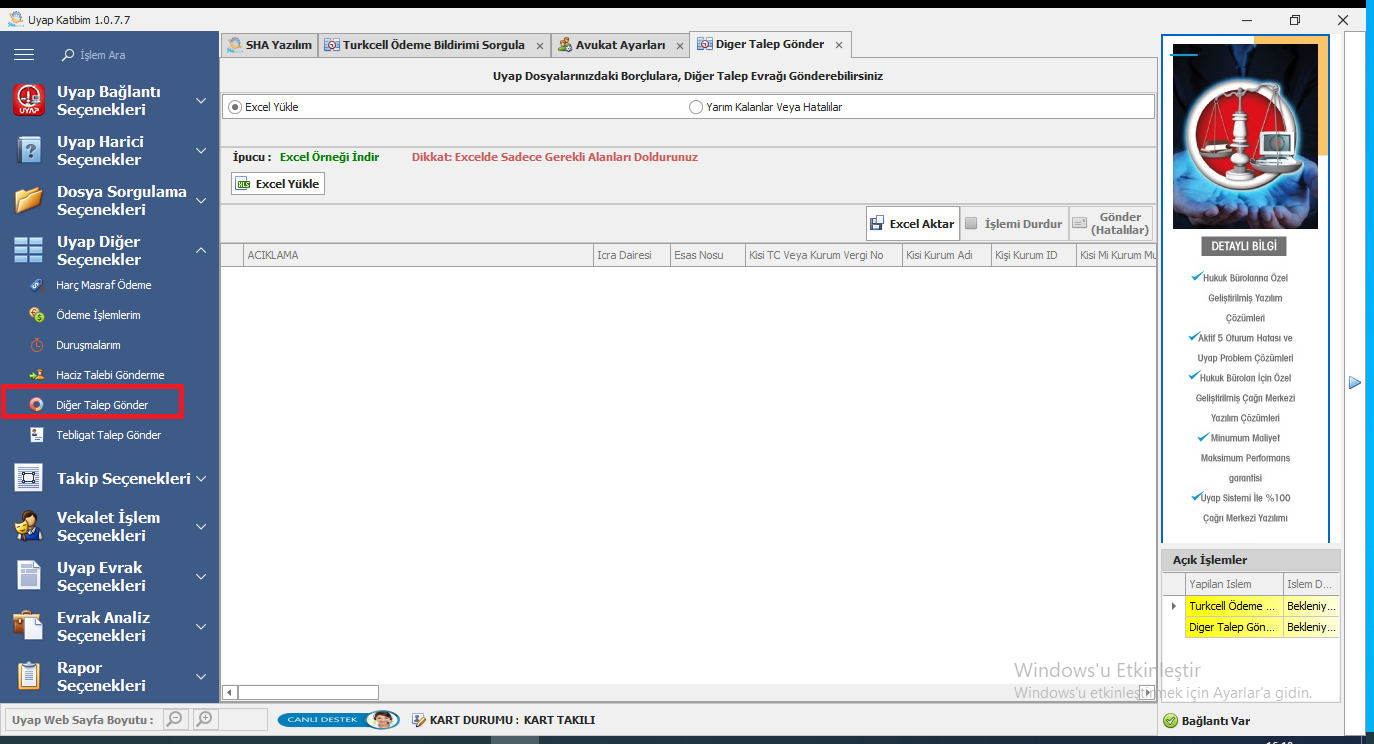Close the Avukat Ayarları tab
The width and height of the screenshot is (1374, 744).
[680, 46]
